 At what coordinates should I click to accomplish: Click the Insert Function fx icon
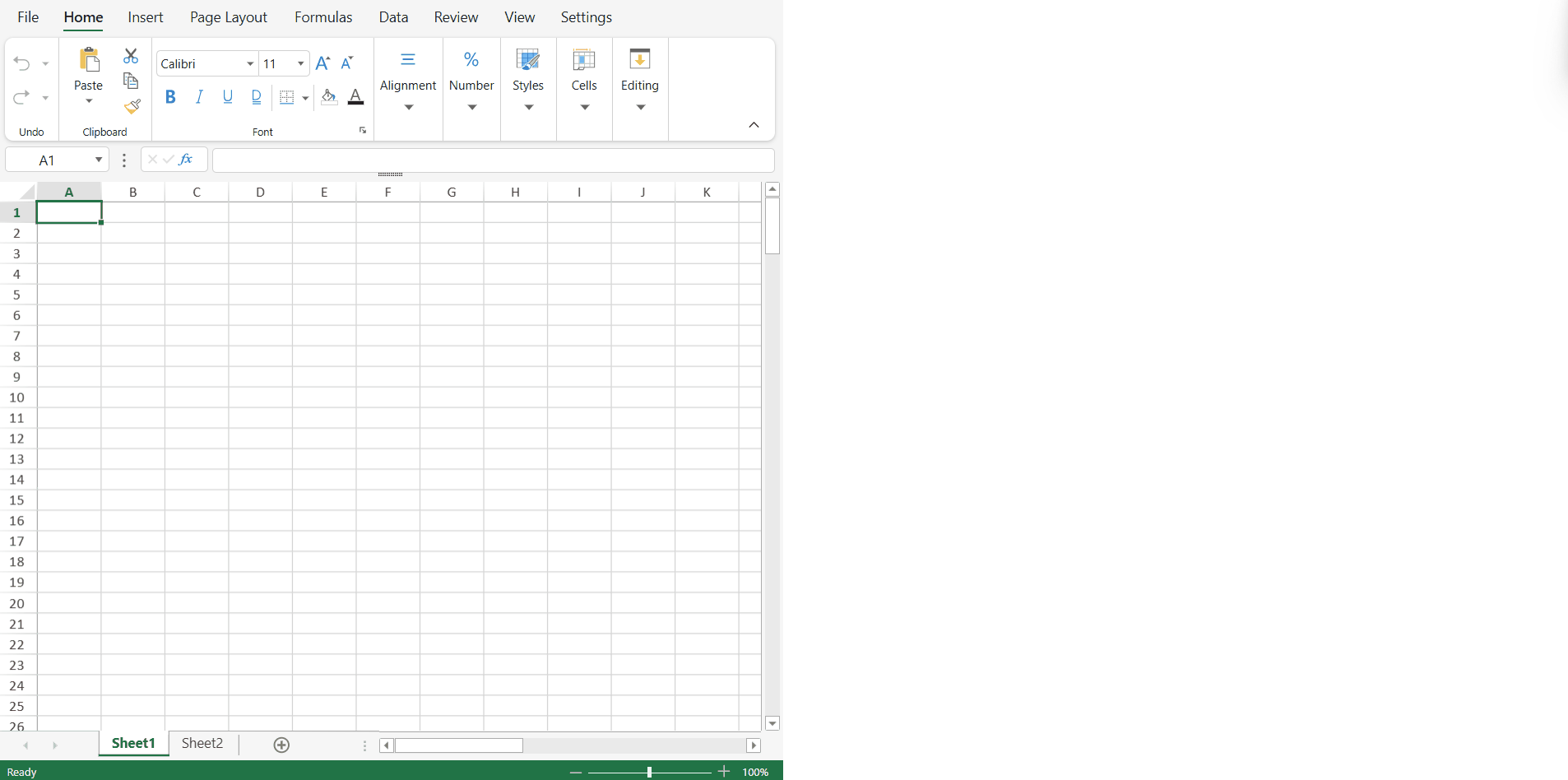click(x=186, y=160)
